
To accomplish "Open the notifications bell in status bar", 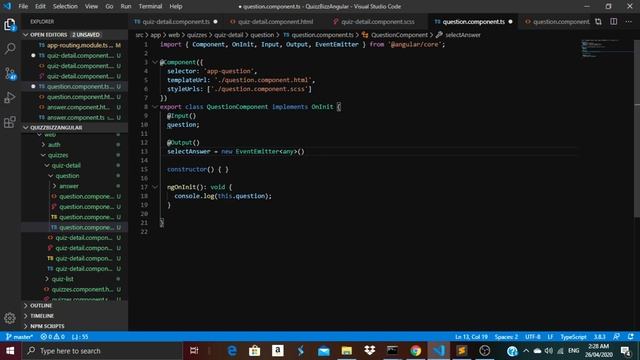I will [631, 337].
